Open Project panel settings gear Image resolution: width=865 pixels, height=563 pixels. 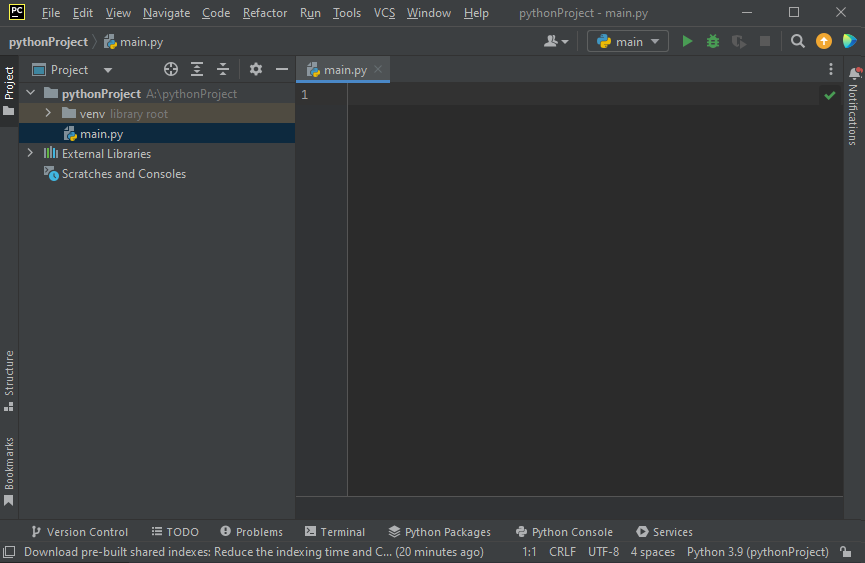tap(256, 70)
